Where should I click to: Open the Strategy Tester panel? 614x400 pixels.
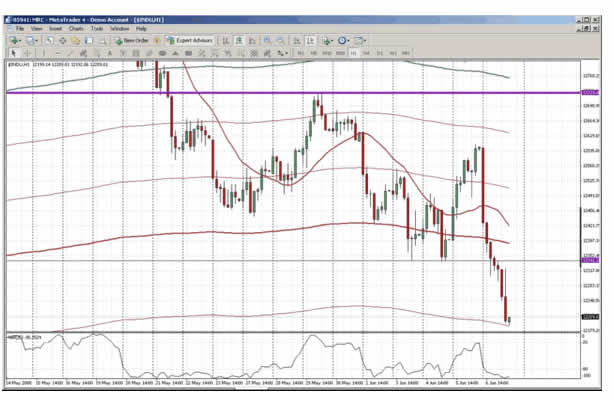click(x=102, y=40)
